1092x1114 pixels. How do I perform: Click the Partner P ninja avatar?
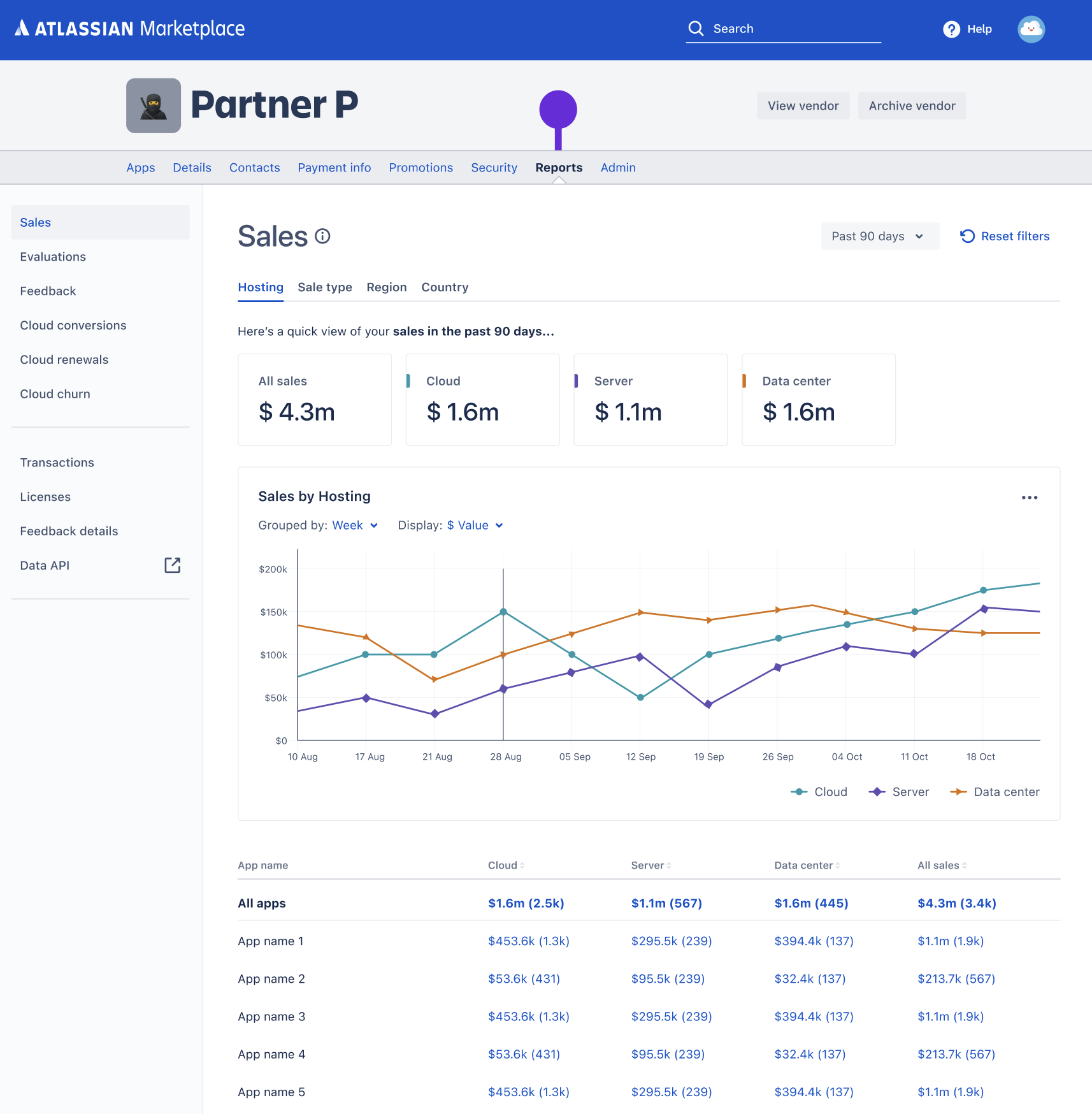(x=154, y=105)
